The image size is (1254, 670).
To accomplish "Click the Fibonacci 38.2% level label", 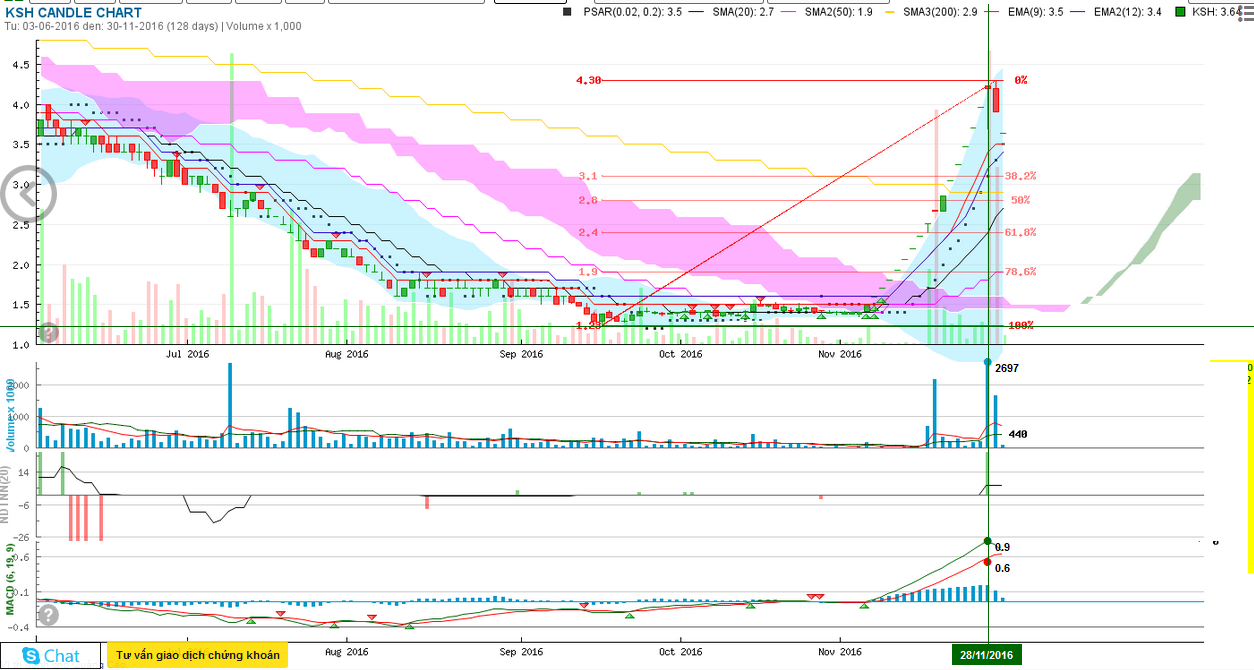I will coord(1020,175).
